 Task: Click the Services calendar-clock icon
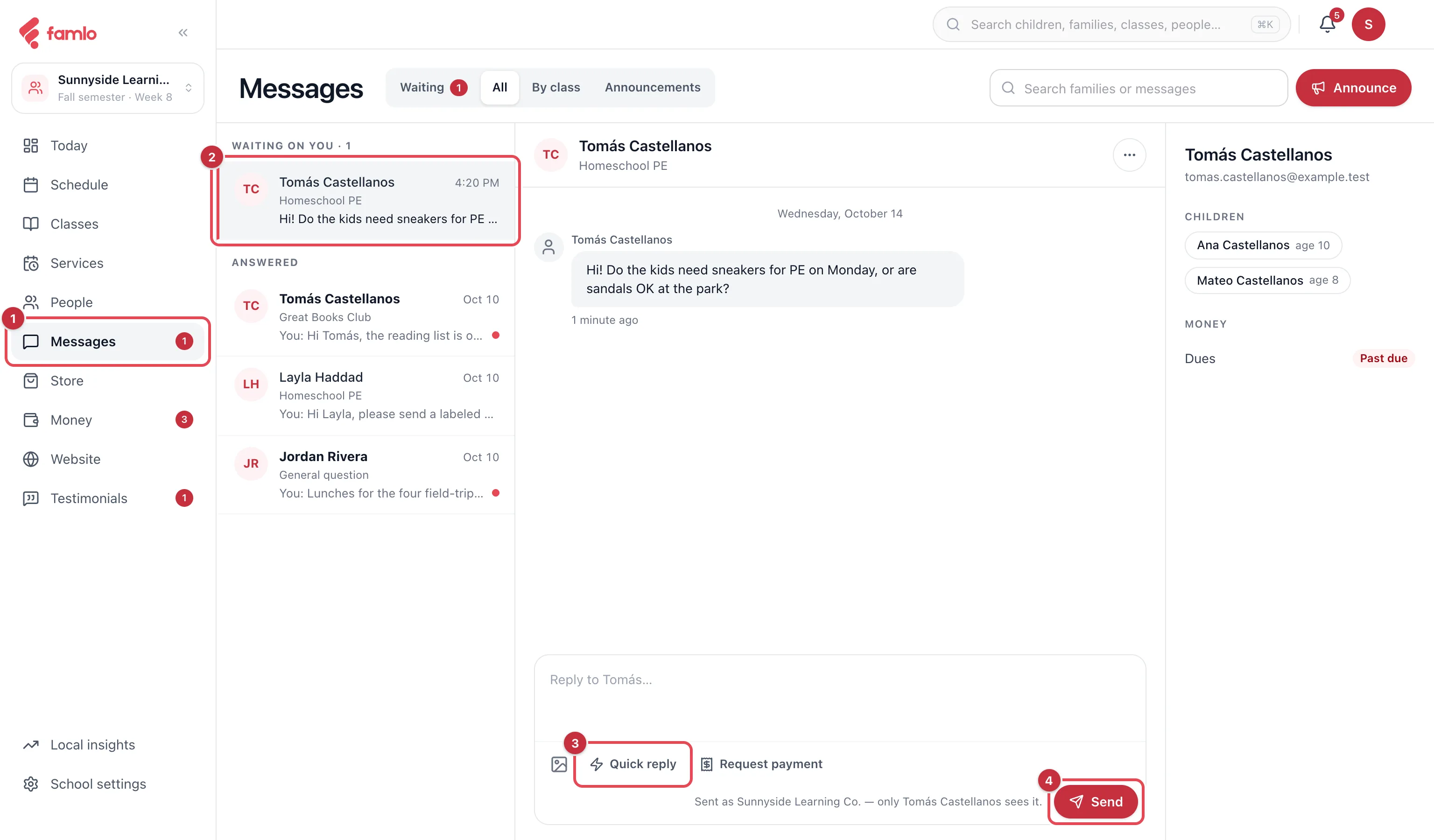point(31,263)
